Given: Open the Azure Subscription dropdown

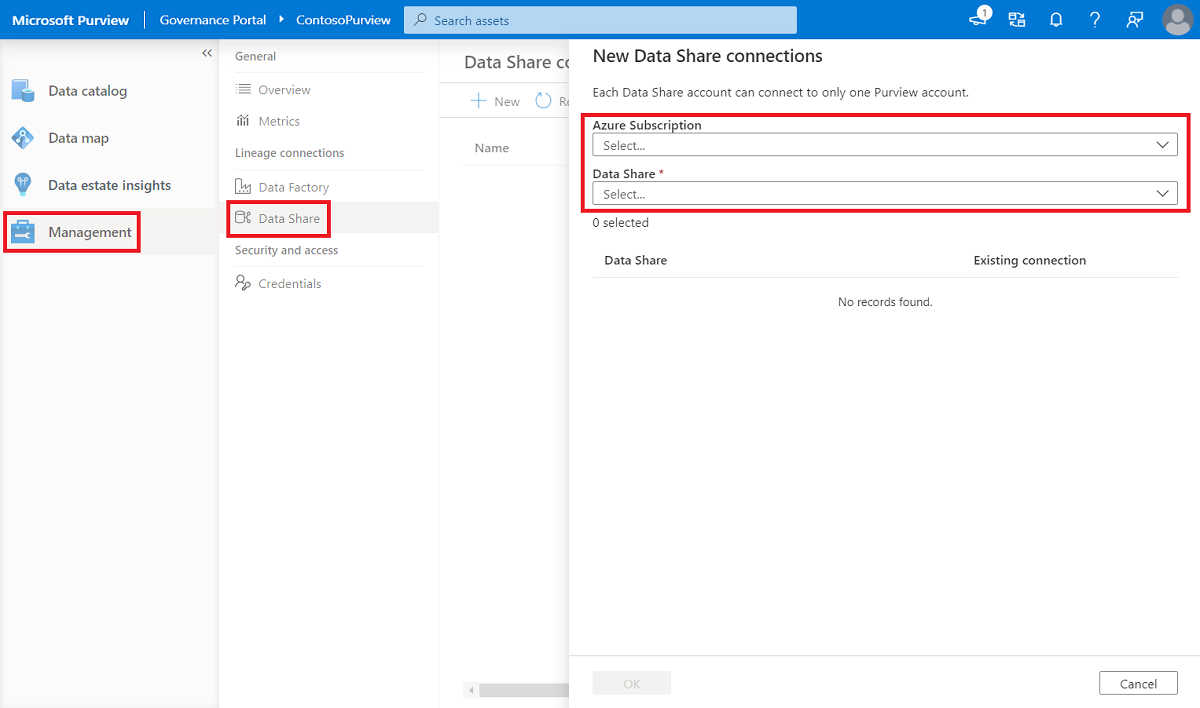Looking at the screenshot, I should [884, 144].
